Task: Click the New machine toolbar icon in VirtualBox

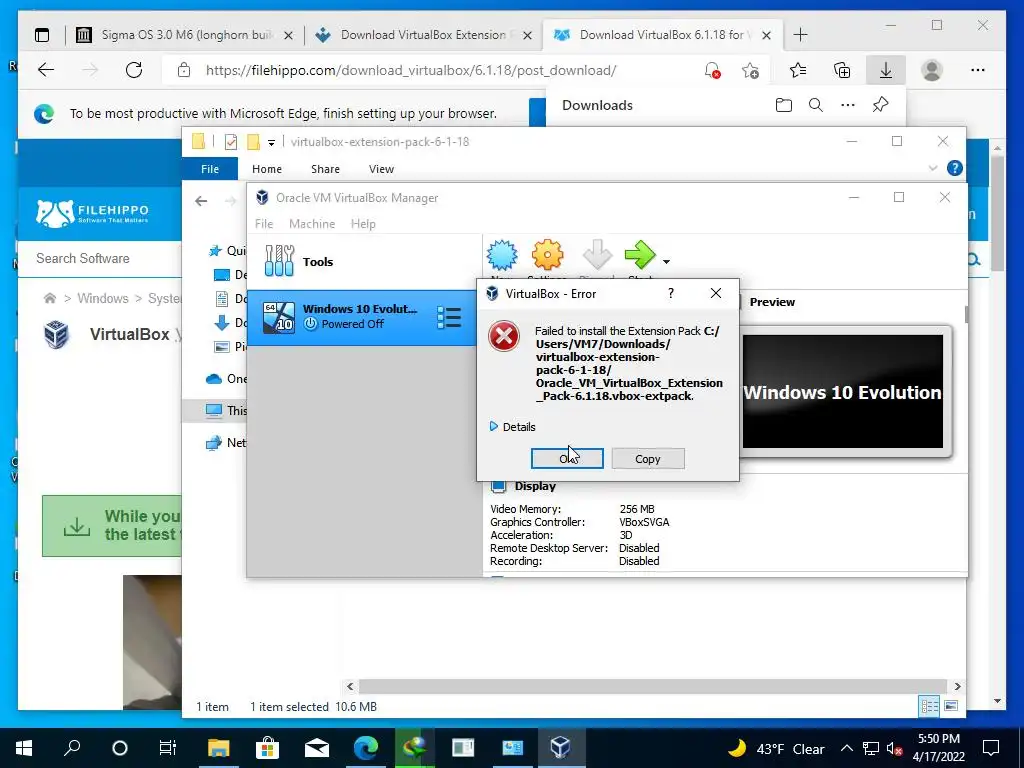Action: pos(502,255)
